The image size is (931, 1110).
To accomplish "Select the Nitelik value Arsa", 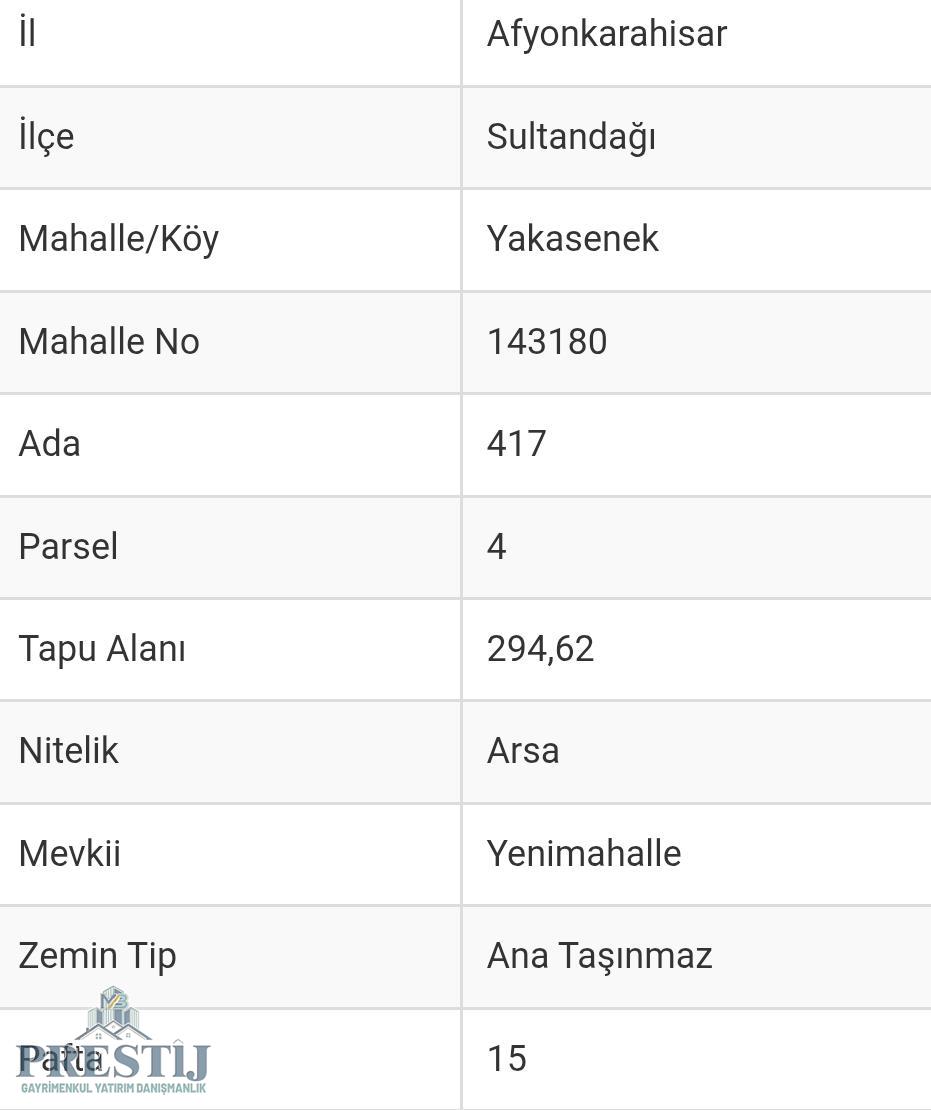I will click(x=522, y=751).
